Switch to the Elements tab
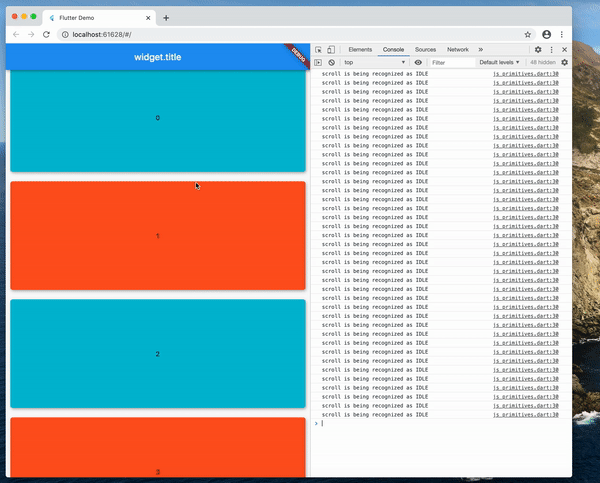 [360, 50]
